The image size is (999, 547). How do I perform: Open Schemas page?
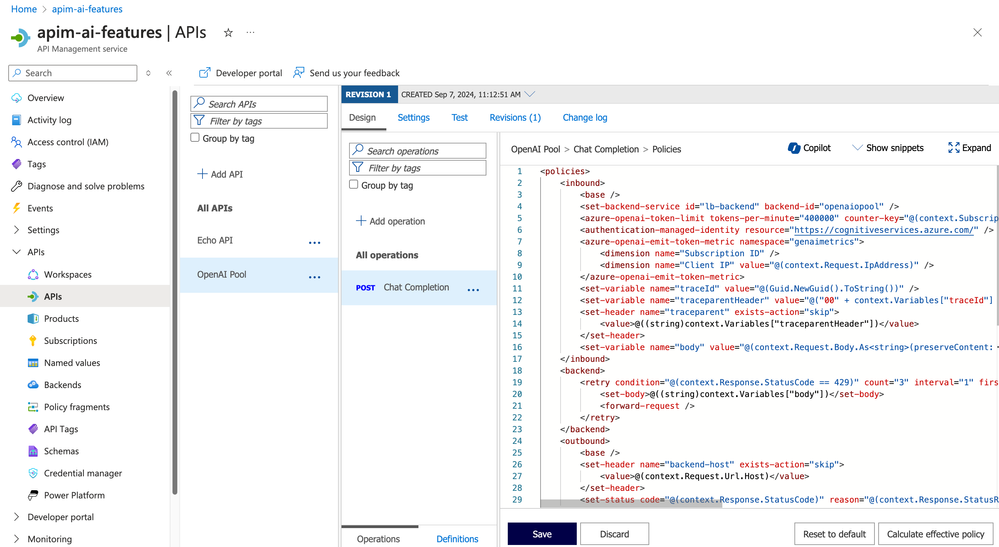coord(61,451)
